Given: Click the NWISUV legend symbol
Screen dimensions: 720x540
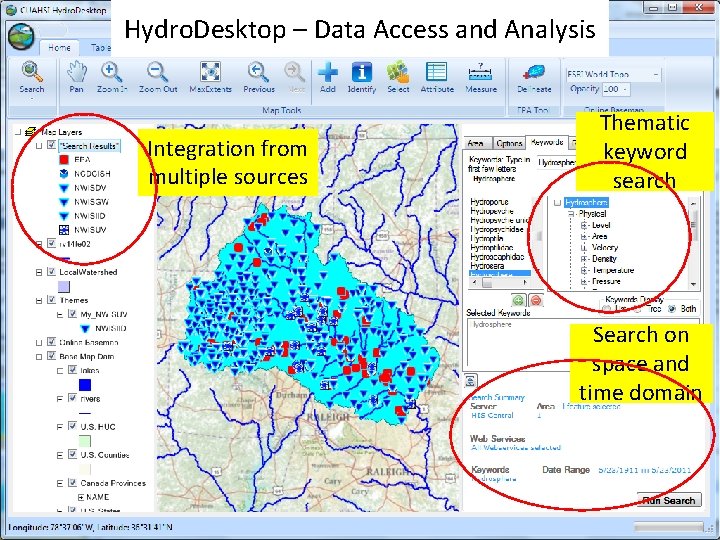Looking at the screenshot, I should [64, 230].
